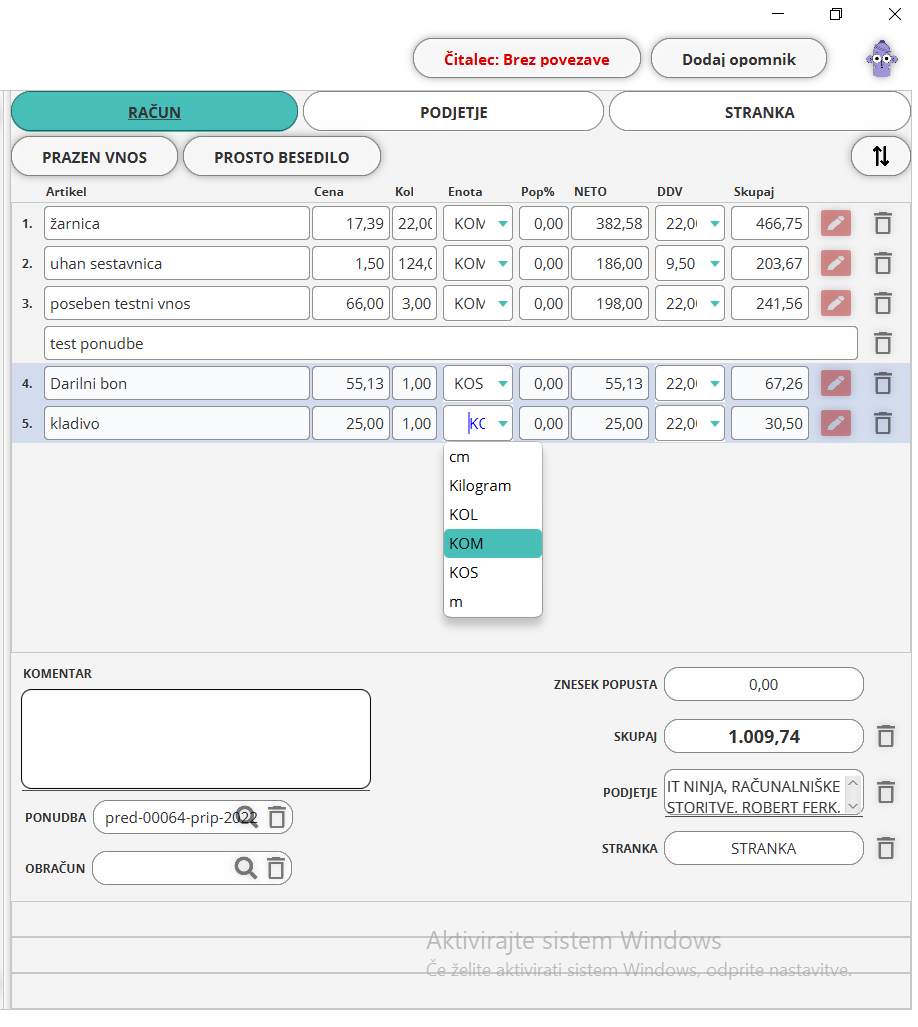Clear the OBRAČUN field with trash icon

point(276,868)
